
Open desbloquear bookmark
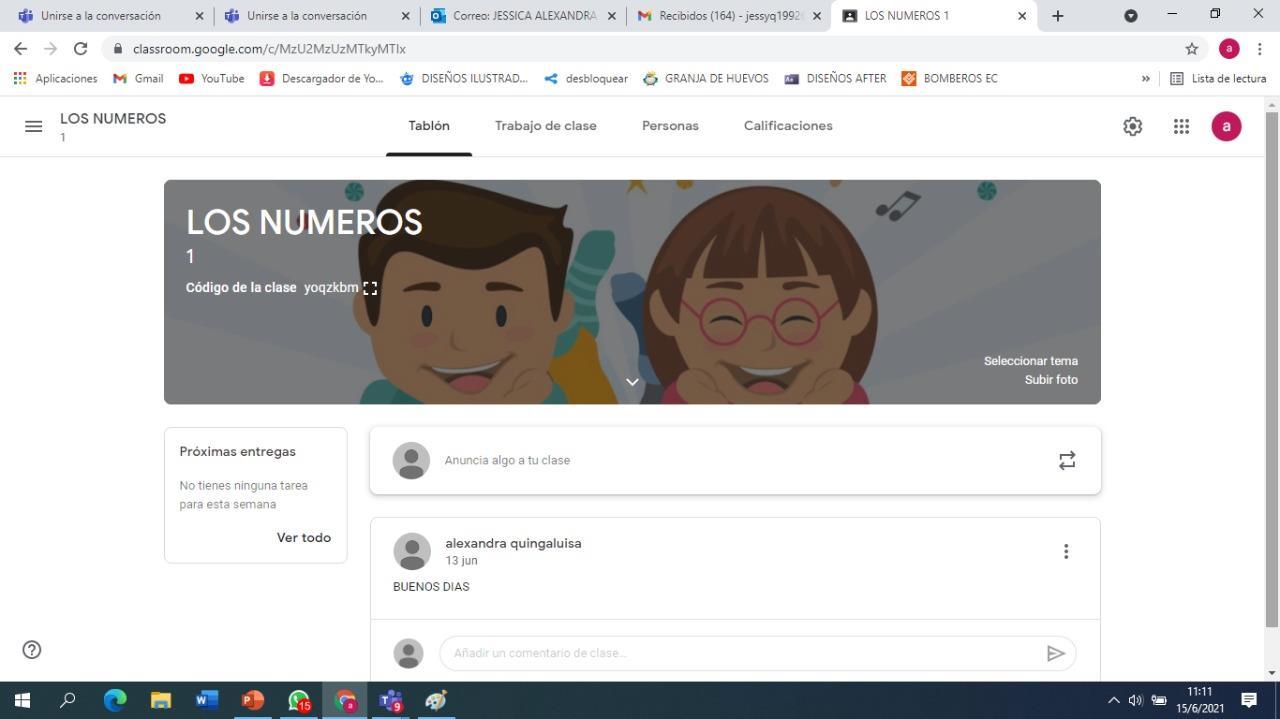tap(586, 78)
